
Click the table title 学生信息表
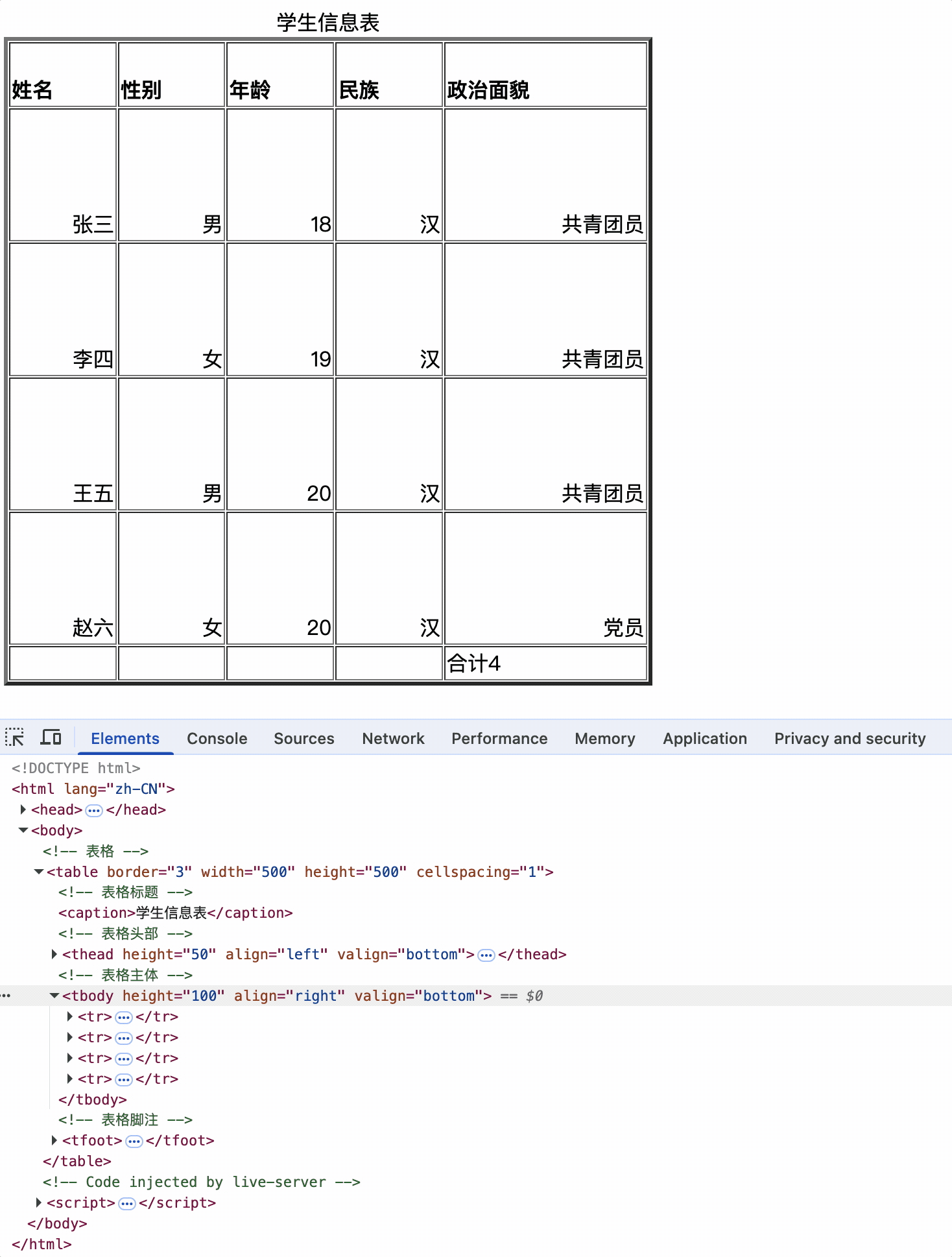328,23
